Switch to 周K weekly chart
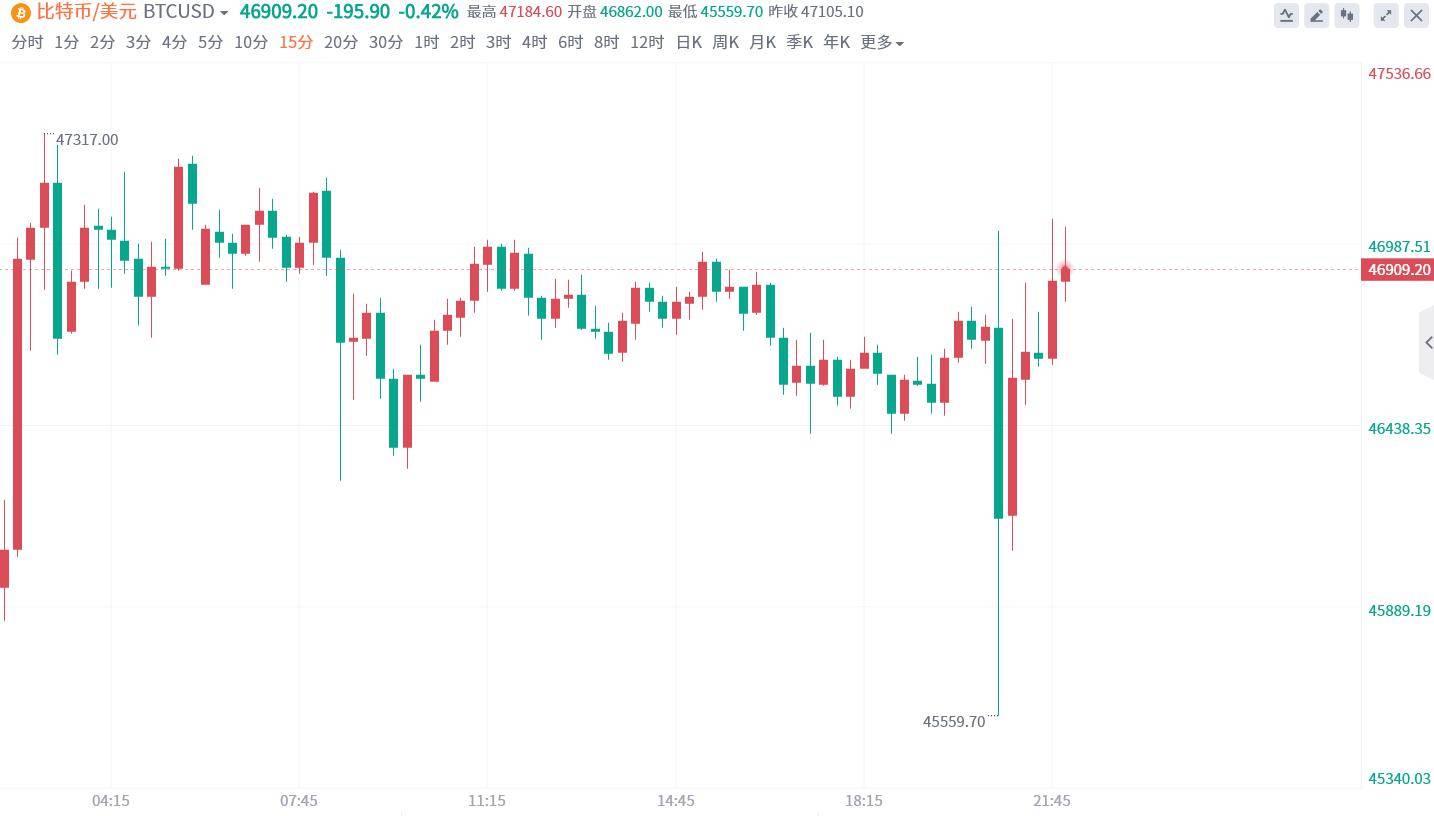Viewport: 1434px width, 816px height. [x=725, y=42]
